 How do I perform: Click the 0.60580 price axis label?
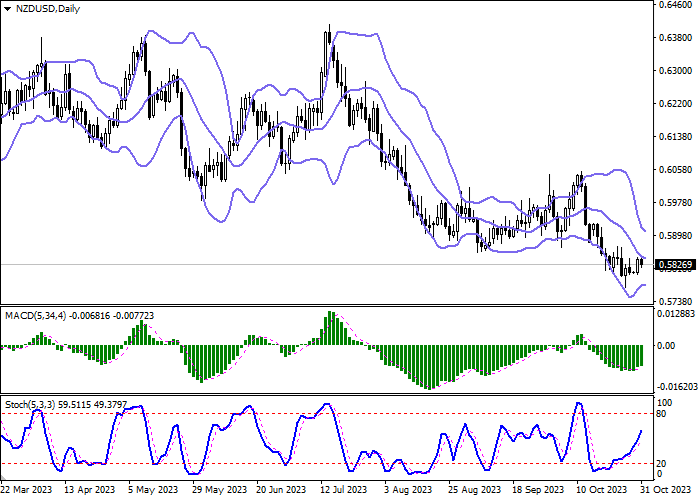coord(674,170)
